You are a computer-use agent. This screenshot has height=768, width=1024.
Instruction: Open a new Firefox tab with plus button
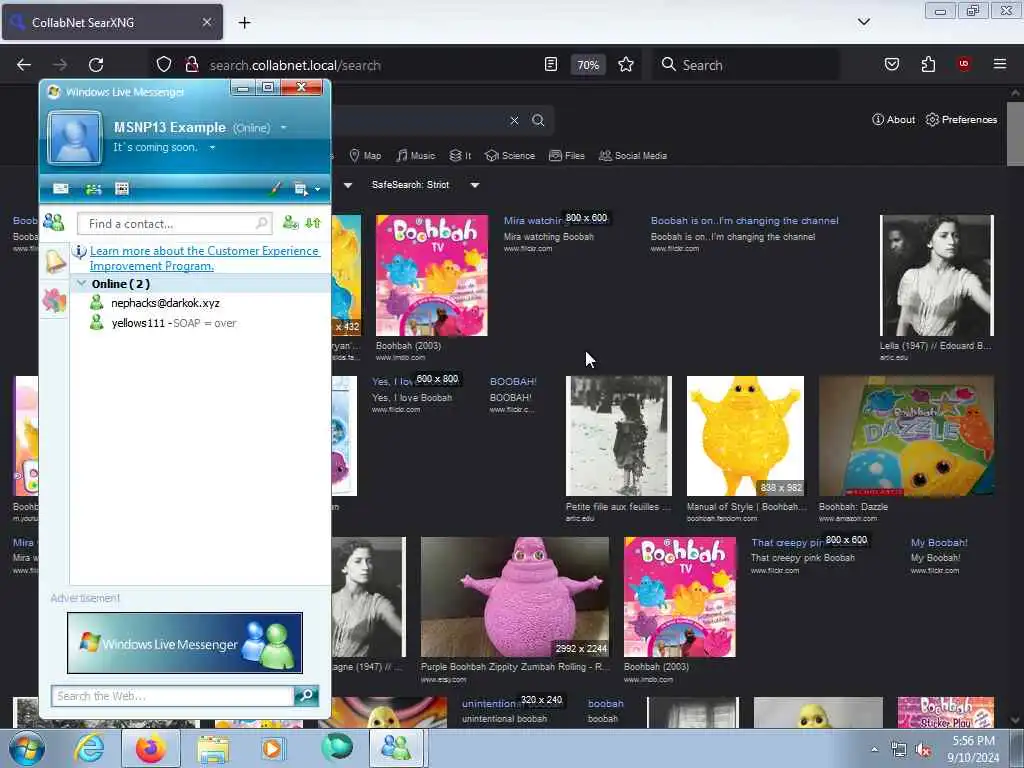[x=244, y=23]
